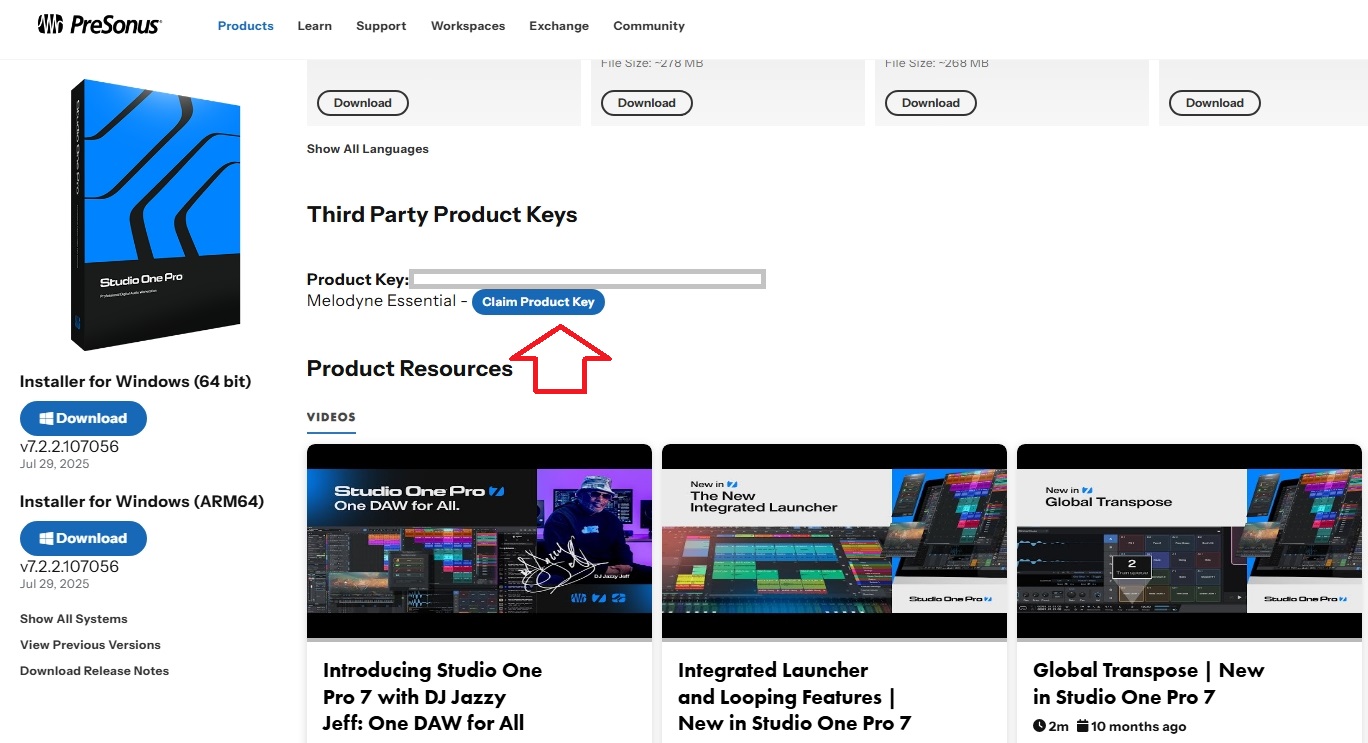Select the Videos tab
Screen dimensions: 1368x743
331,418
